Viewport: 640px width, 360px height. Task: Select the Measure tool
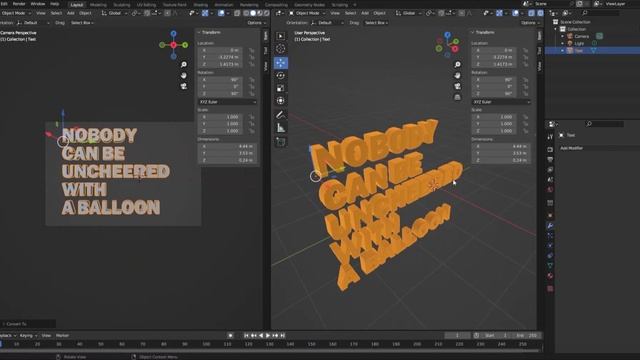pos(280,128)
